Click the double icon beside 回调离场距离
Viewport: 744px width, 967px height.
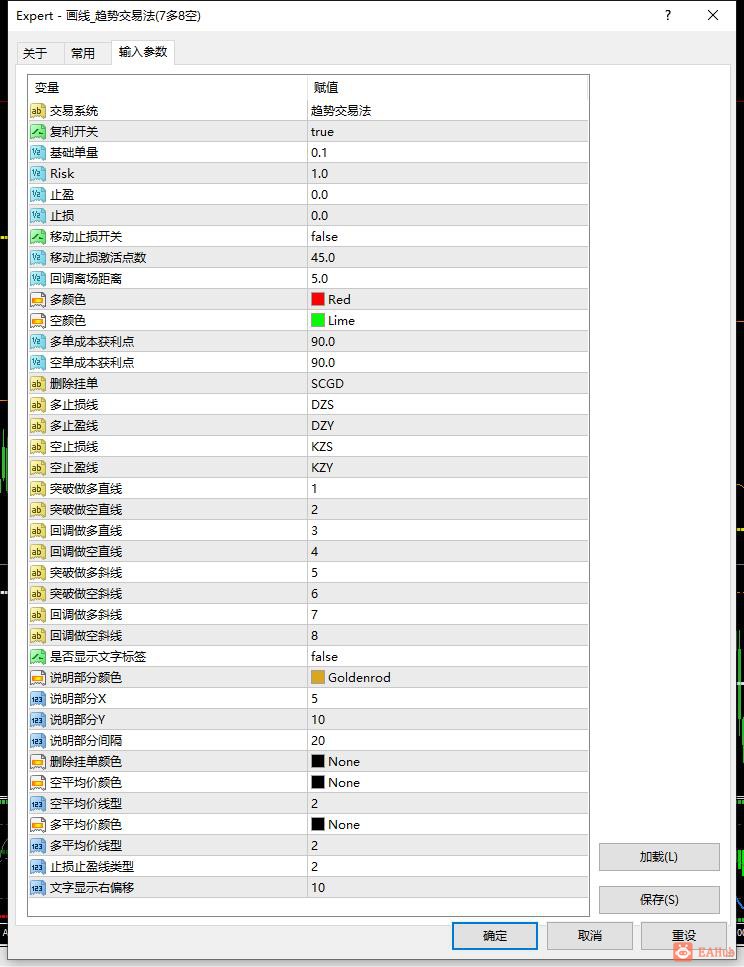click(x=38, y=279)
